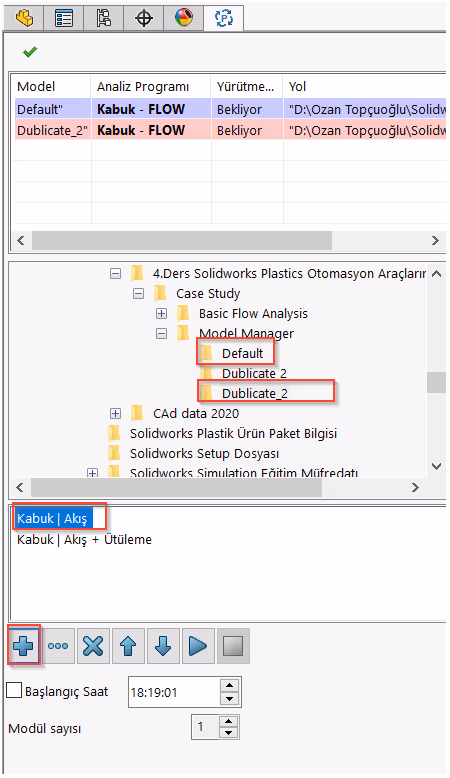The width and height of the screenshot is (450, 778).
Task: Select the Basic Flow Analysis folder
Action: [253, 314]
